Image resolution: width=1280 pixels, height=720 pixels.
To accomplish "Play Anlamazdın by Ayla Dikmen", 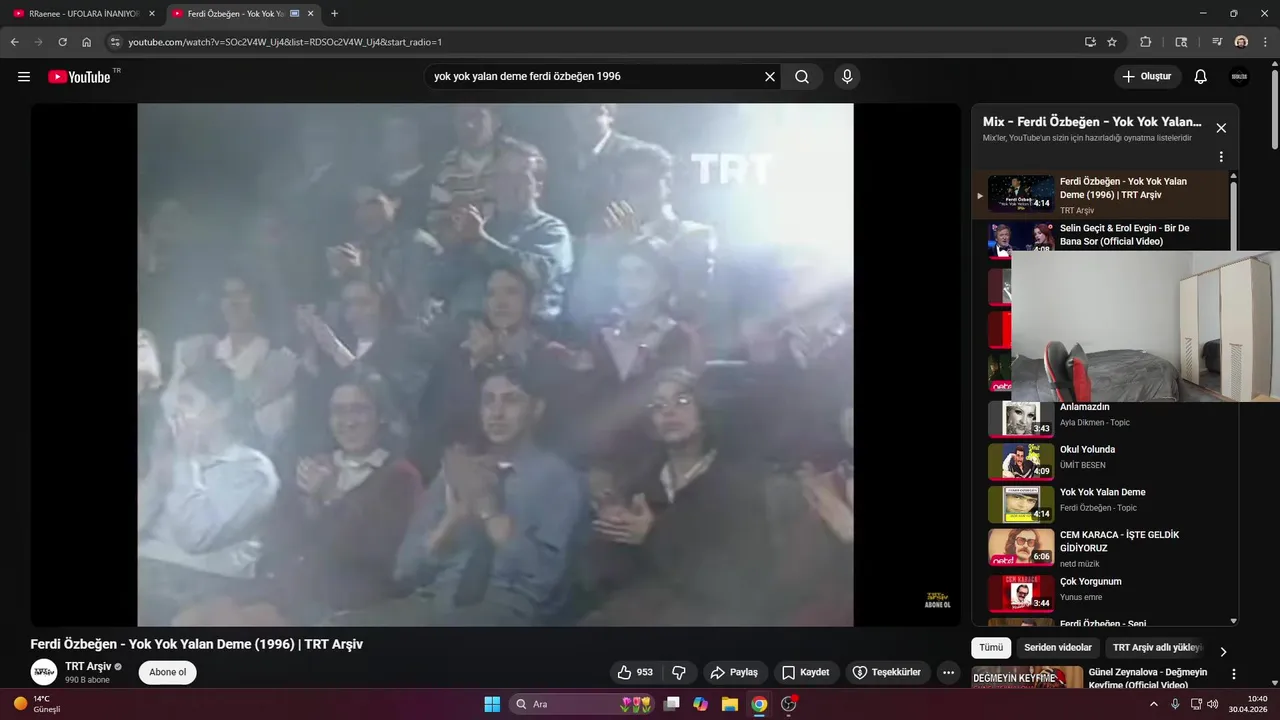I will 1100,418.
